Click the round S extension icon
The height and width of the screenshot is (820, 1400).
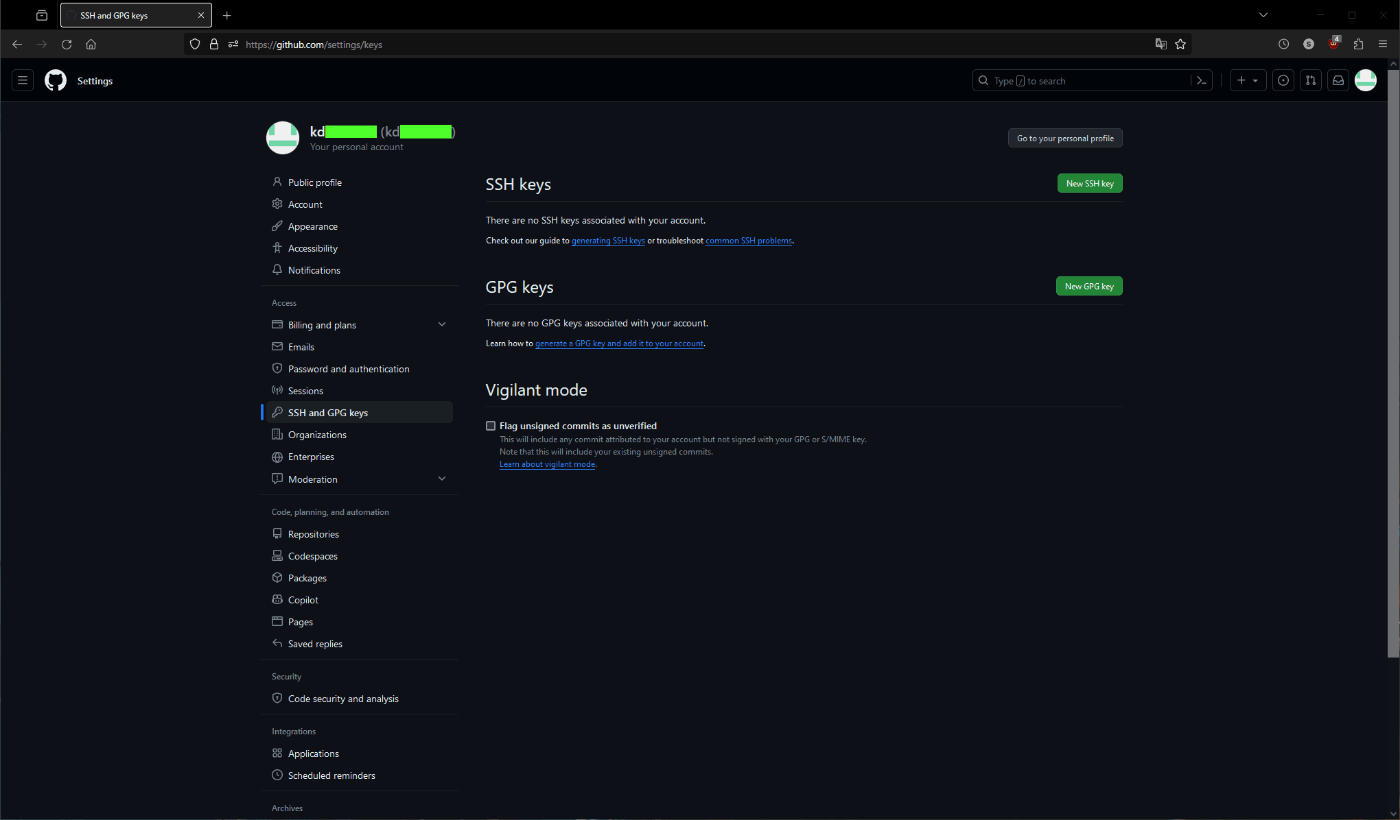[1309, 44]
